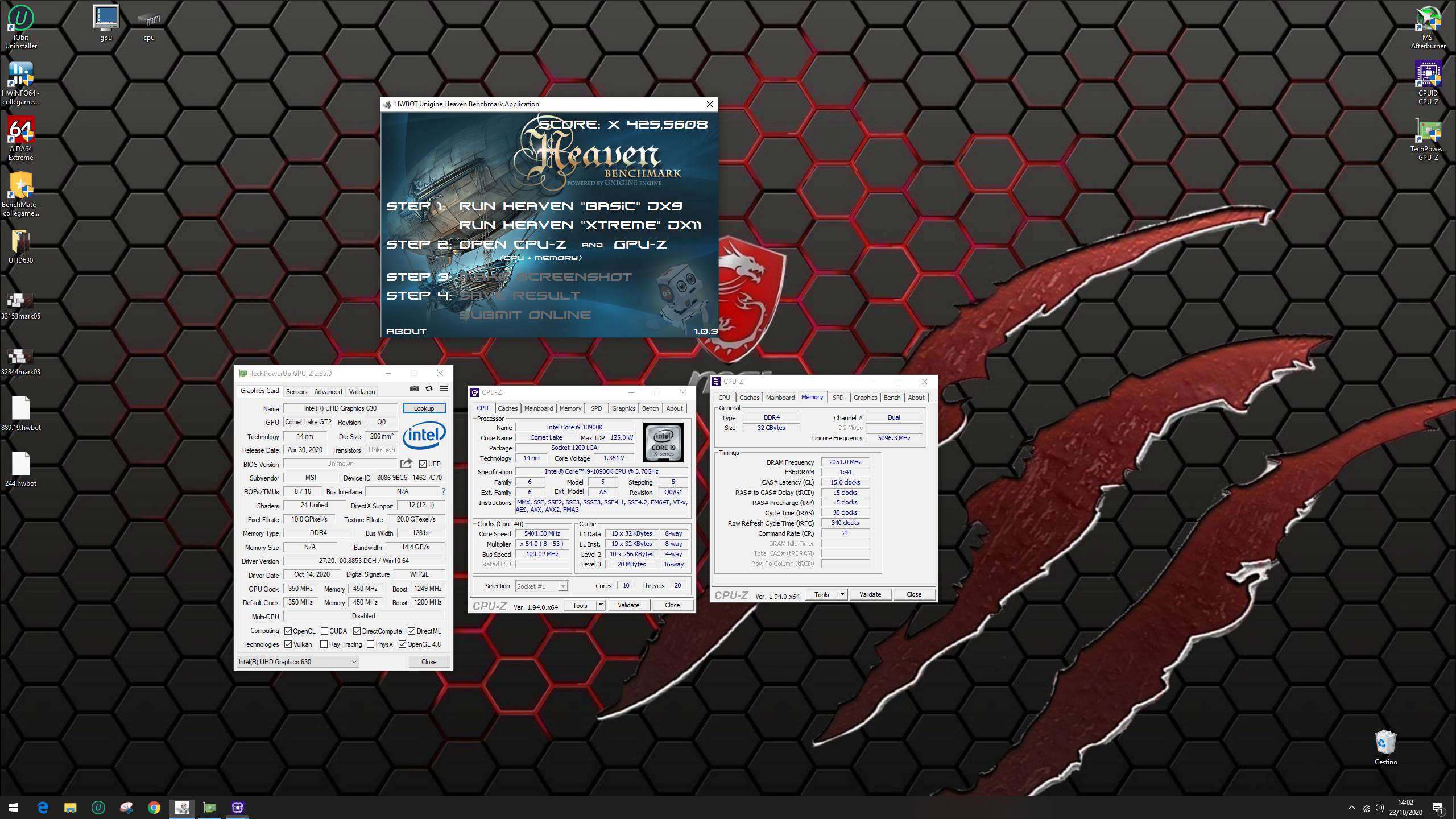Select the 244.hwbot file icon
This screenshot has width=1456, height=819.
(x=21, y=469)
